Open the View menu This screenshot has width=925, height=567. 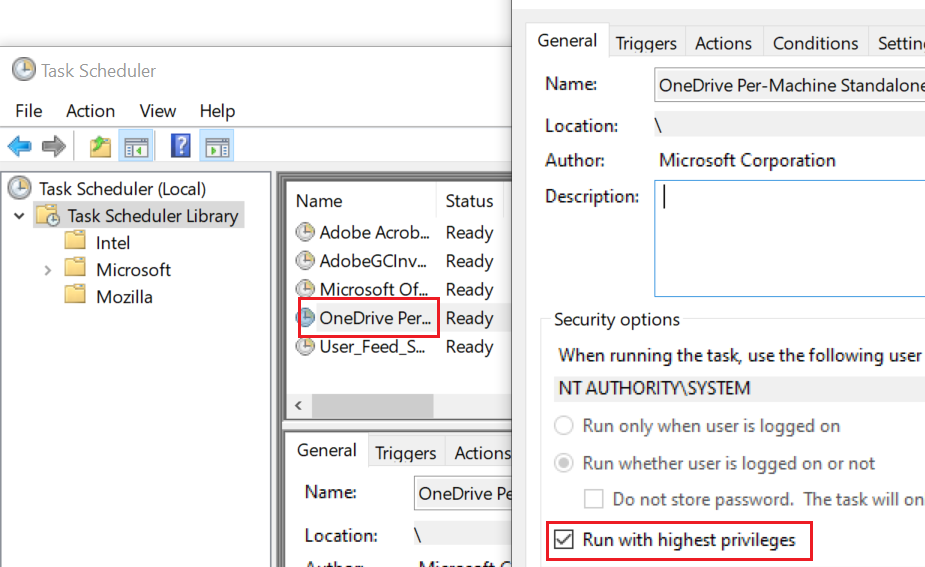(x=158, y=111)
